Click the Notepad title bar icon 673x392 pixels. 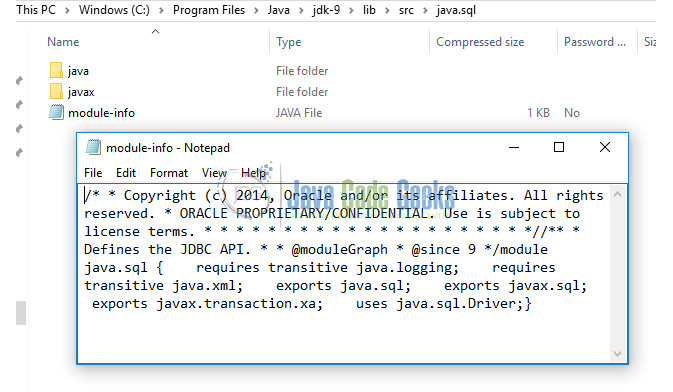(93, 147)
